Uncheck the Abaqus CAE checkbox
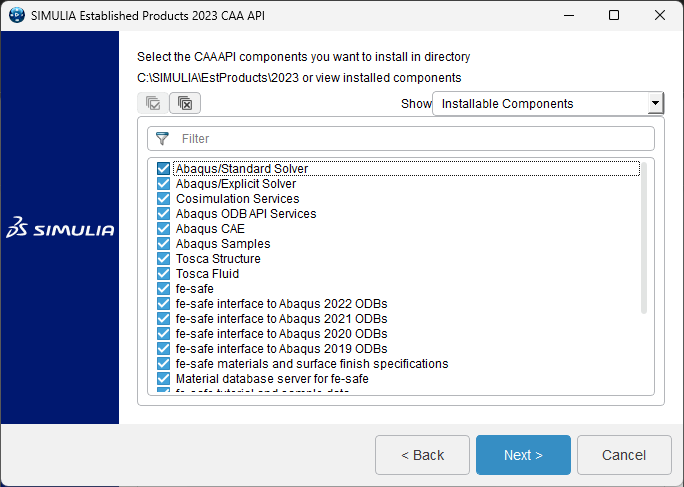Screen dimensions: 684x487 [164, 229]
